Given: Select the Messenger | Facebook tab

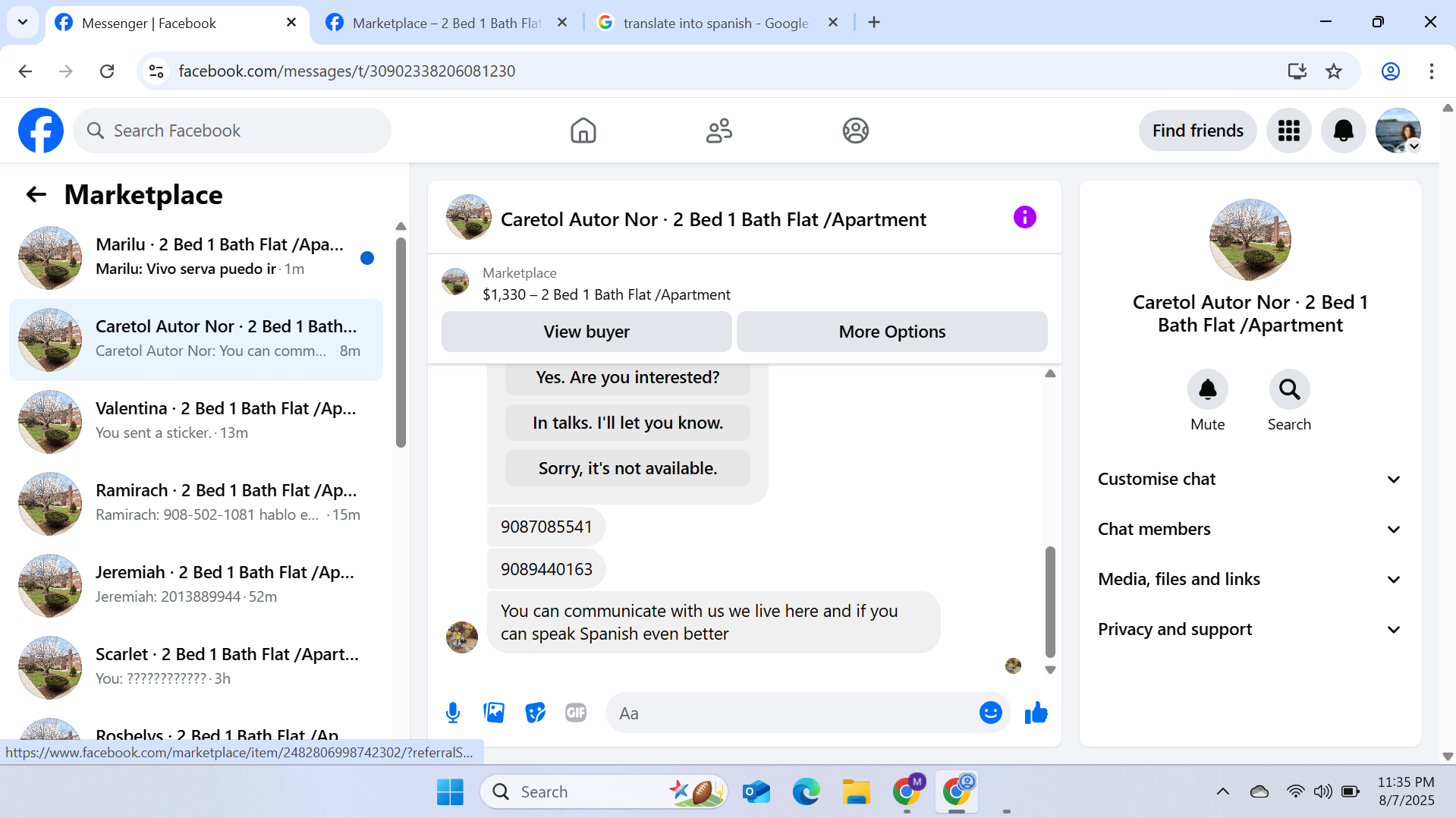Looking at the screenshot, I should 176,23.
